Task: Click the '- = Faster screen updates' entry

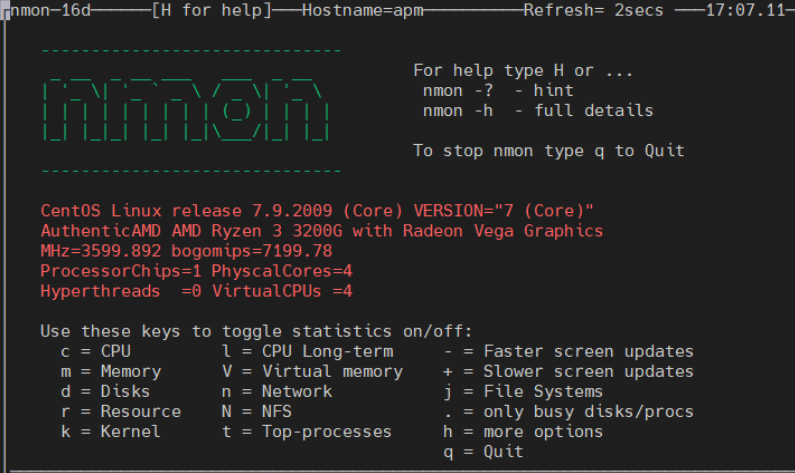Action: point(568,351)
